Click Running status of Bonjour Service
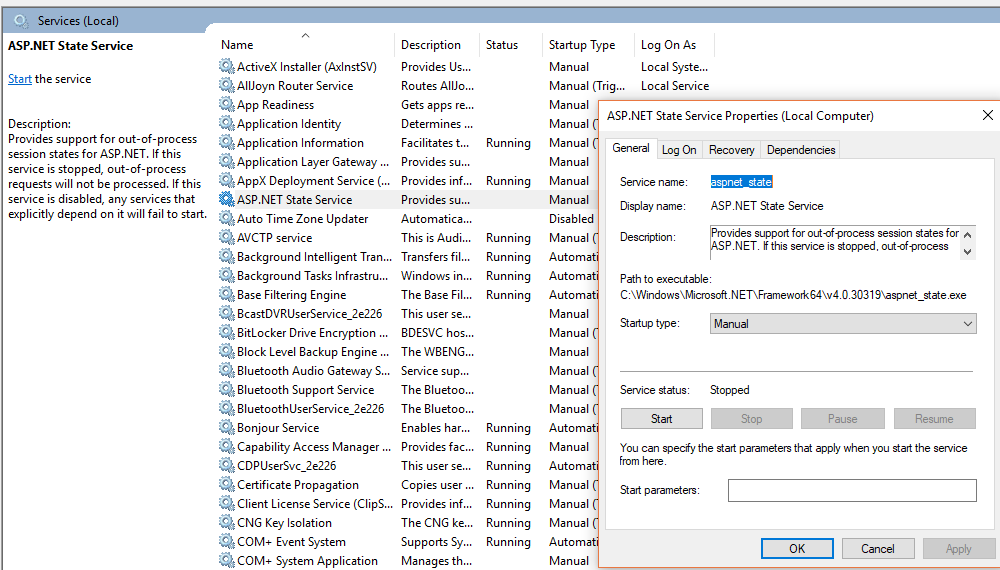 pos(508,428)
